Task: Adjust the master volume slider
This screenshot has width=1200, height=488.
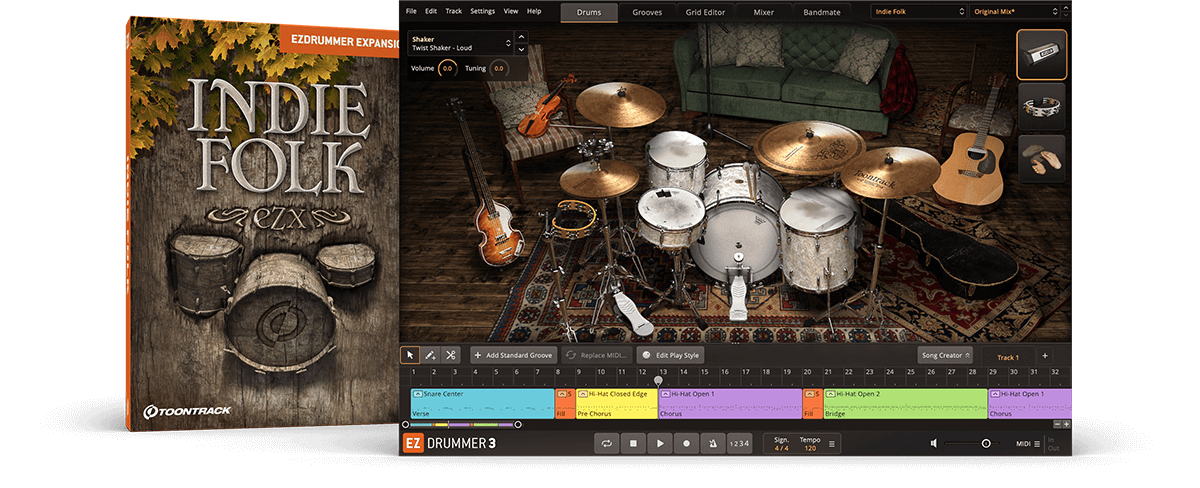Action: (985, 443)
